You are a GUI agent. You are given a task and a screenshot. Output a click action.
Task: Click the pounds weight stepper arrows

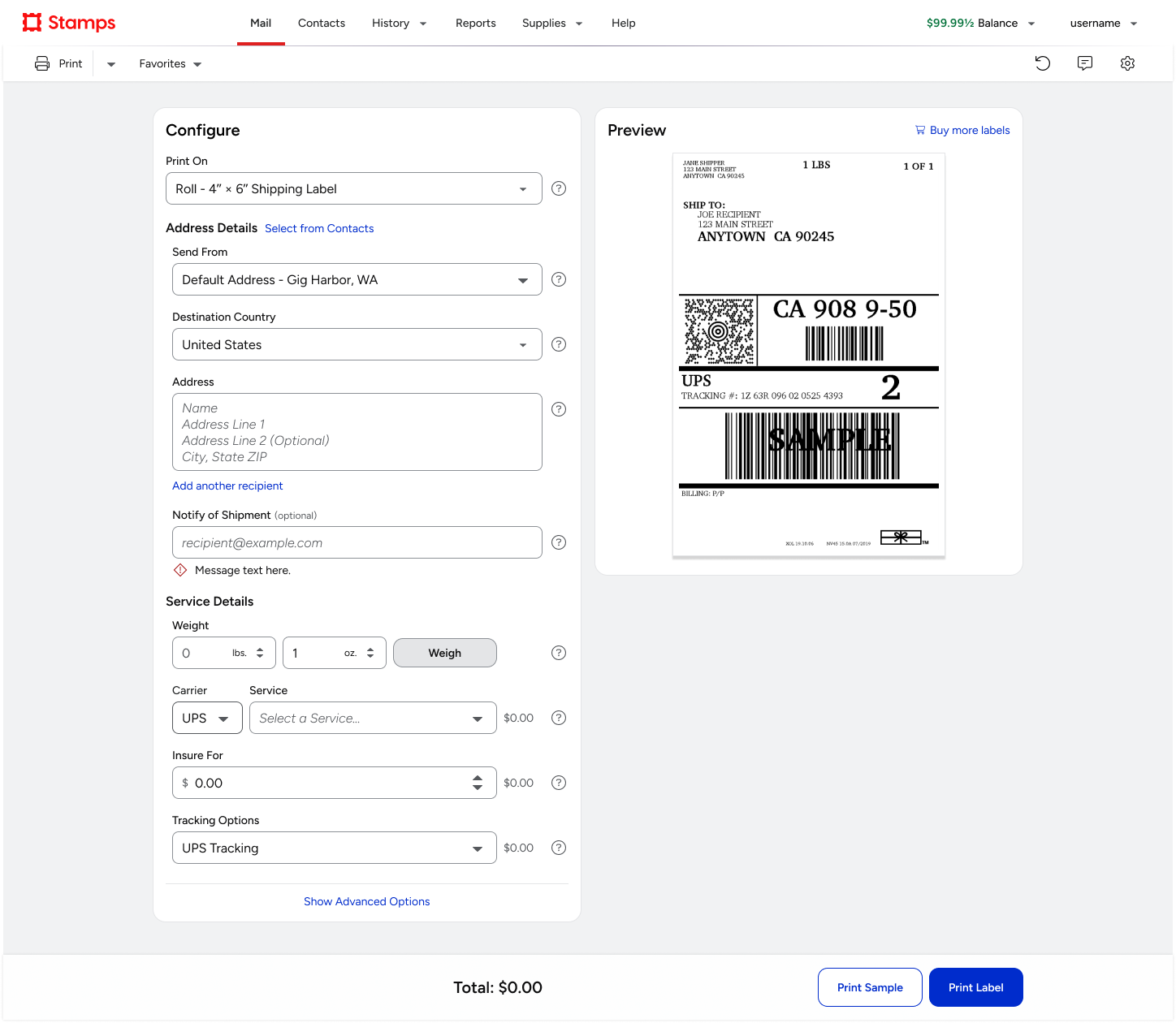click(260, 653)
